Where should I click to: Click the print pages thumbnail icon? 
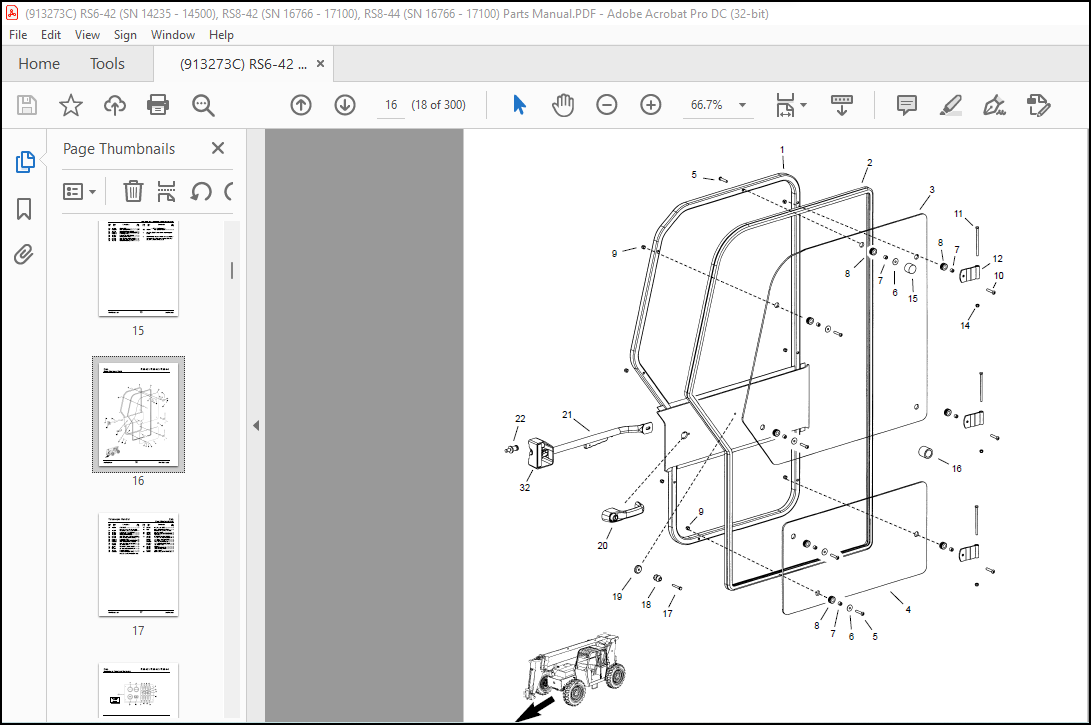pyautogui.click(x=166, y=191)
